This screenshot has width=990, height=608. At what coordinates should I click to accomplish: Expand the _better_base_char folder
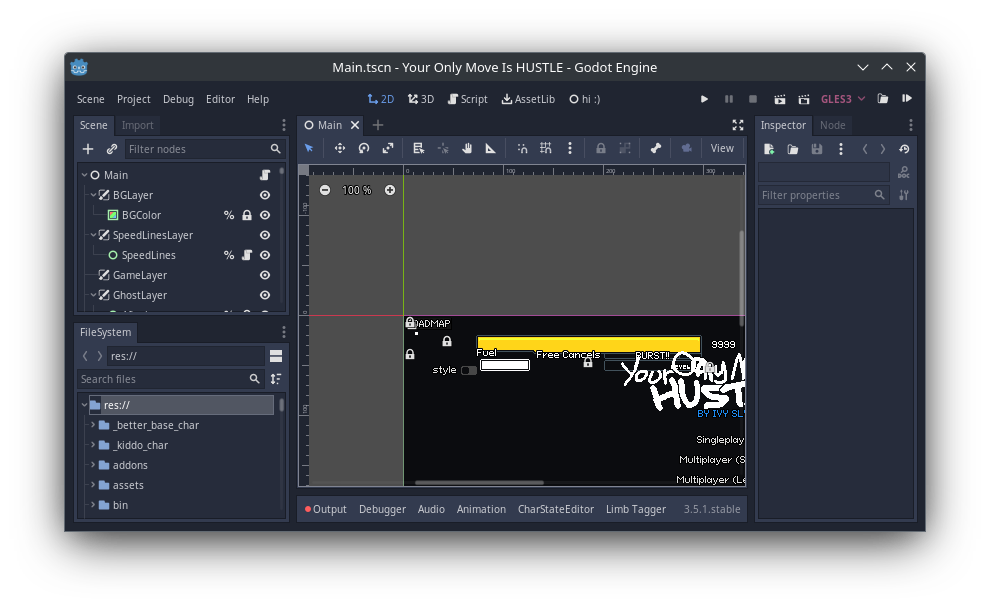(93, 425)
